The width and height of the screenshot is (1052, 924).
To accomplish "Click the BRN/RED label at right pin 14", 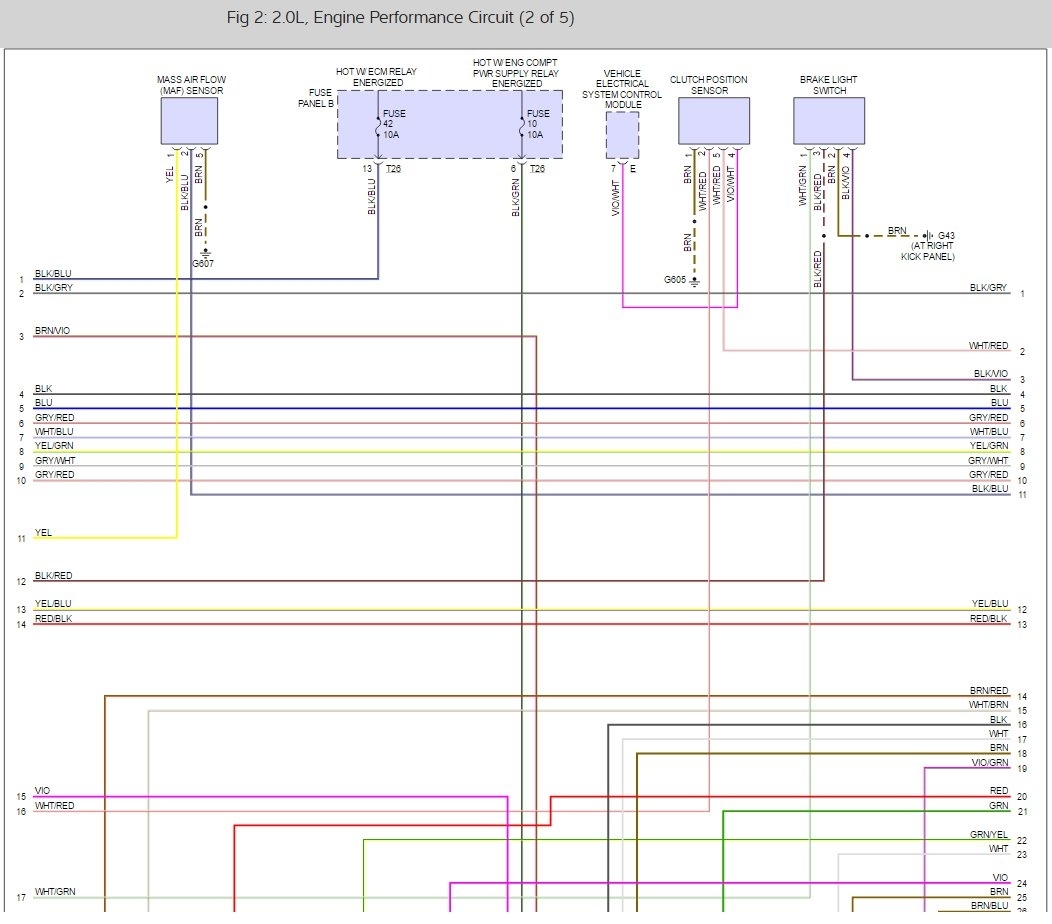I will click(989, 690).
